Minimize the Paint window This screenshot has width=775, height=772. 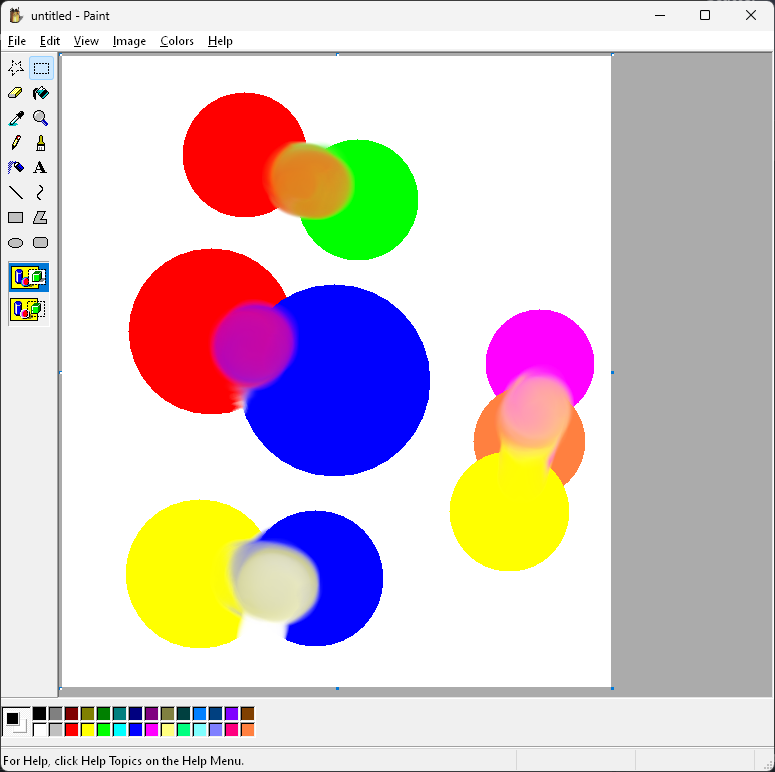[660, 16]
